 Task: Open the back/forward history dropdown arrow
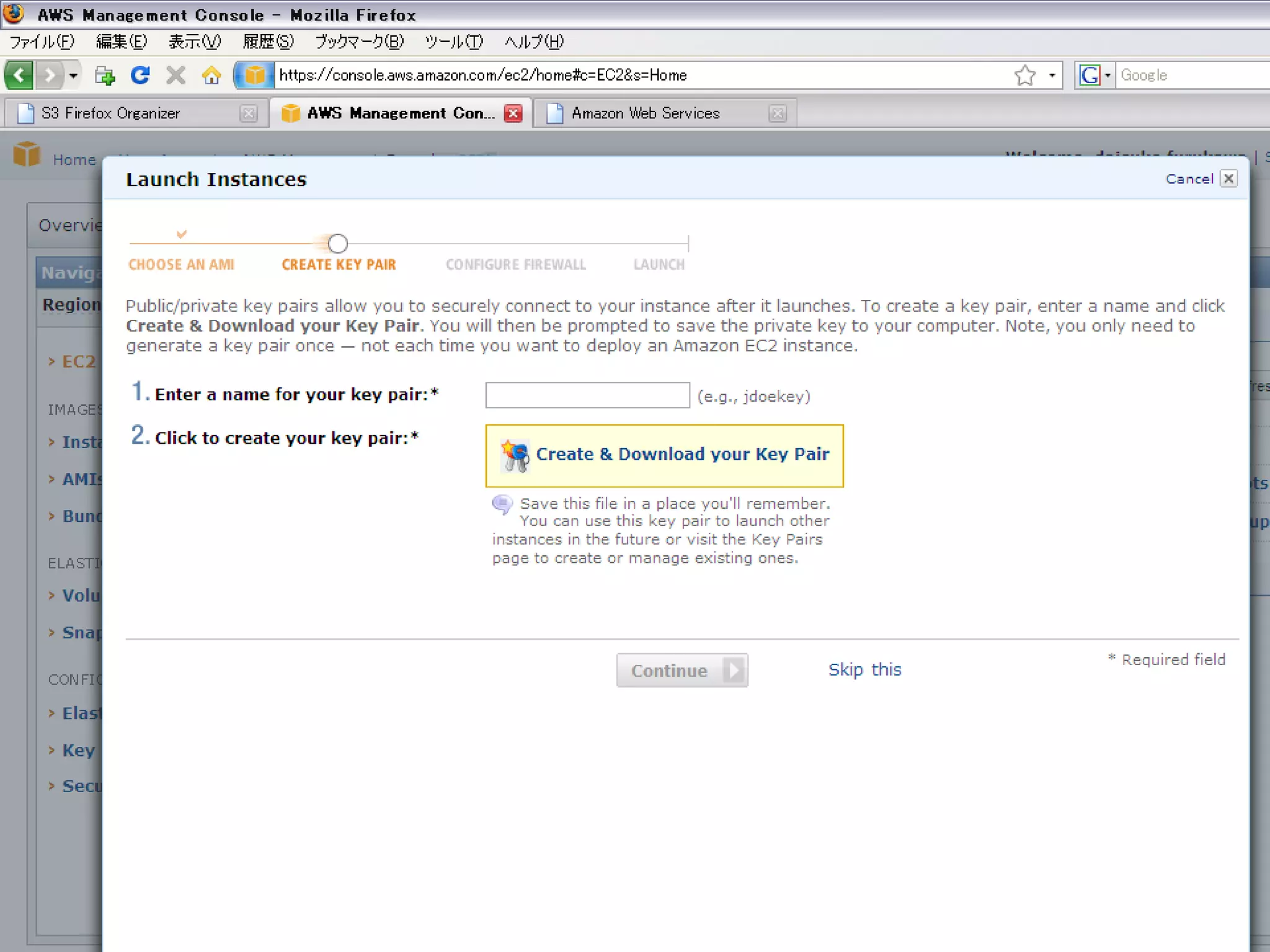73,75
